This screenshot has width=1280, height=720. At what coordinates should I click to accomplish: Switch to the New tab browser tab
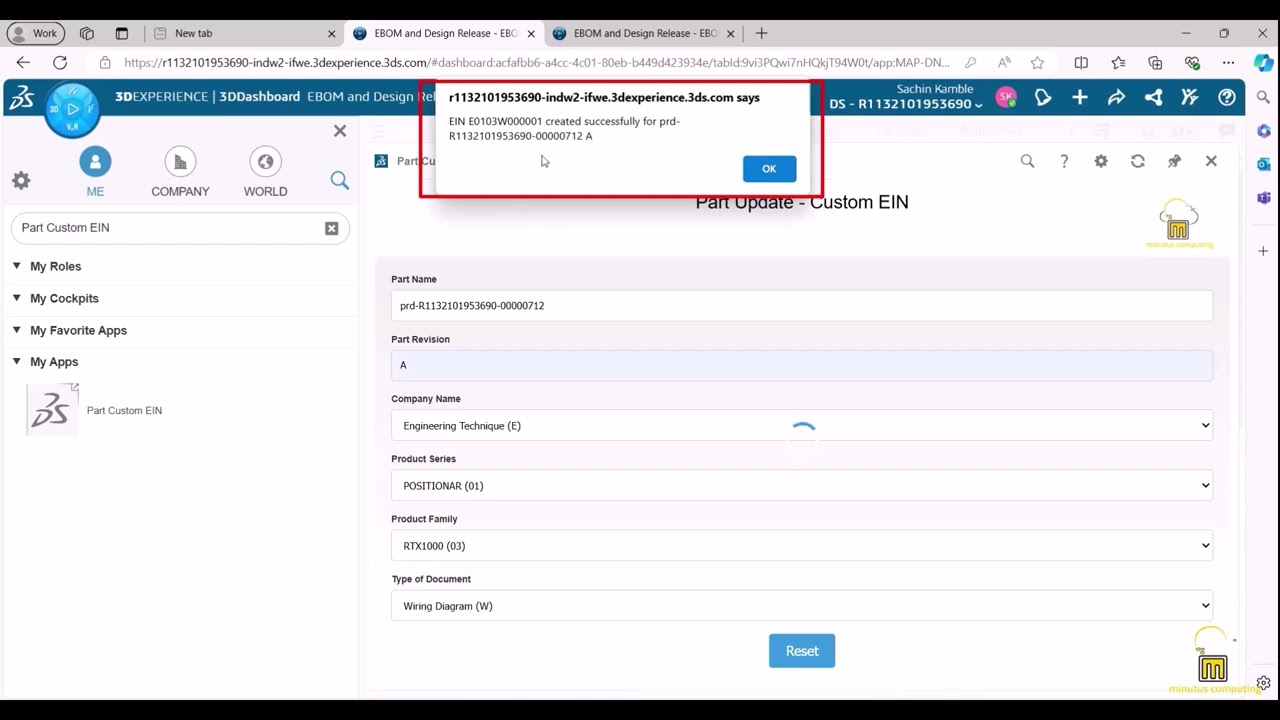pos(245,33)
